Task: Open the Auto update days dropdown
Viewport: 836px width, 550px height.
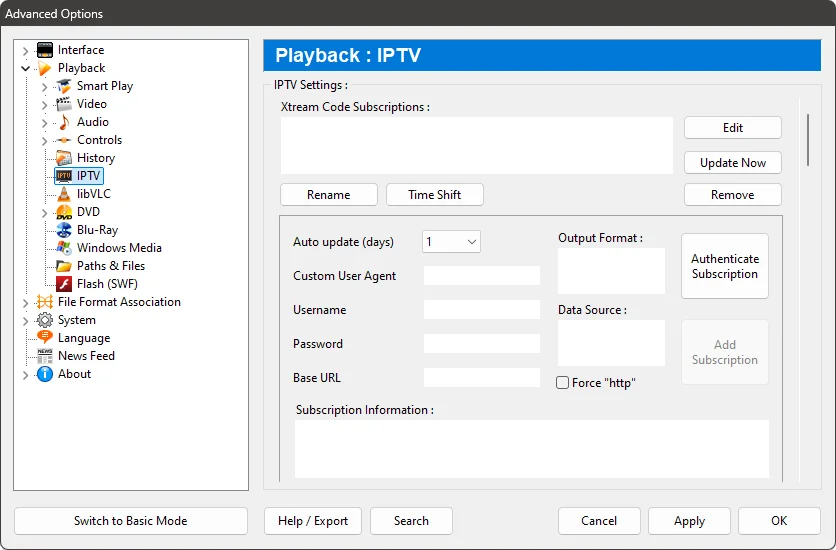Action: click(x=451, y=242)
